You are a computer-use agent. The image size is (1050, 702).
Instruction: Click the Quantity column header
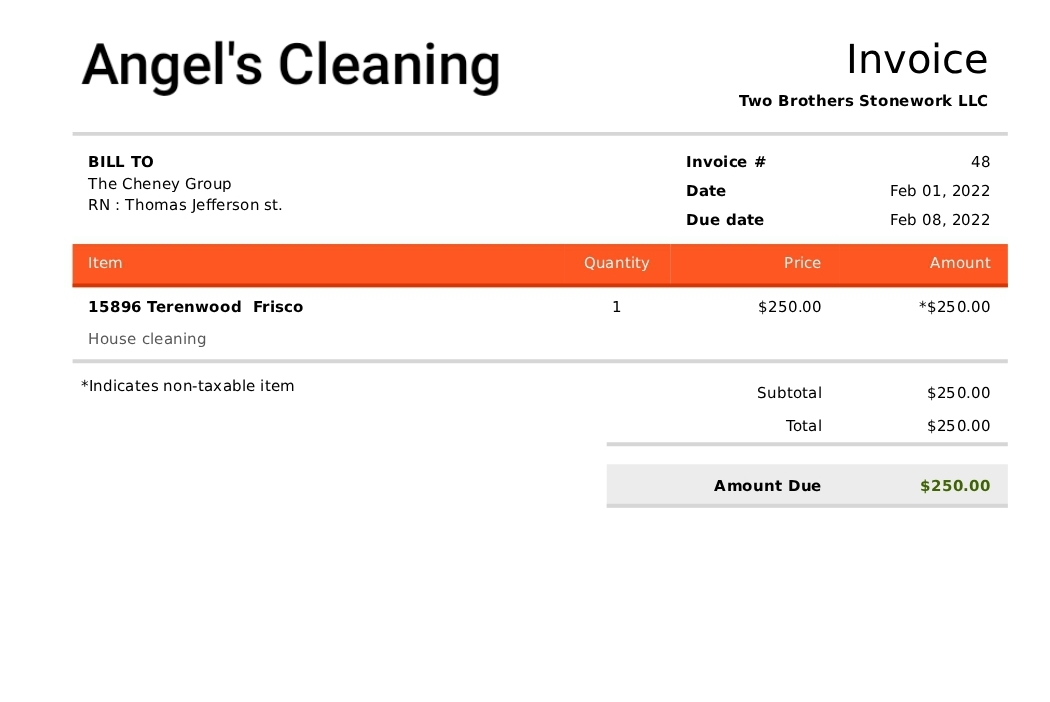point(617,263)
